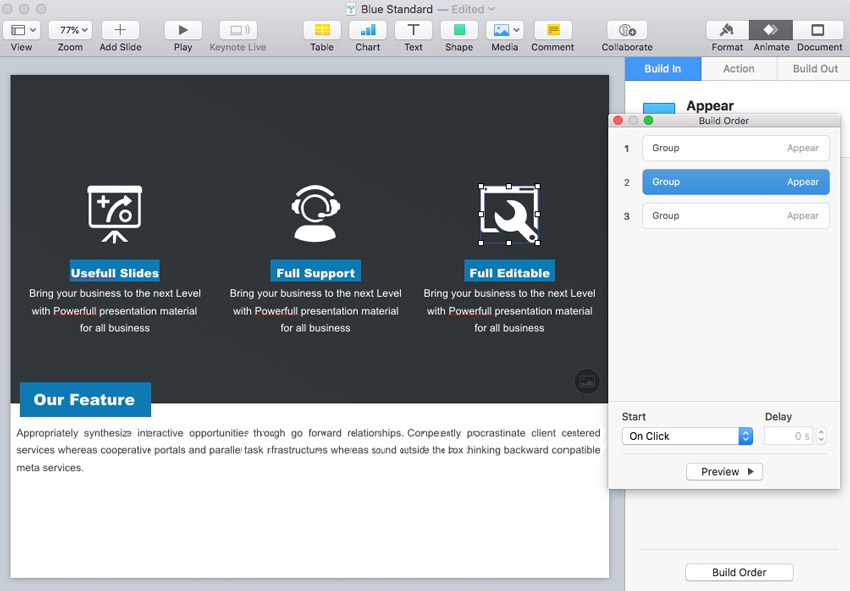Click description text under Usefull Slides
This screenshot has width=850, height=591.
pos(114,311)
